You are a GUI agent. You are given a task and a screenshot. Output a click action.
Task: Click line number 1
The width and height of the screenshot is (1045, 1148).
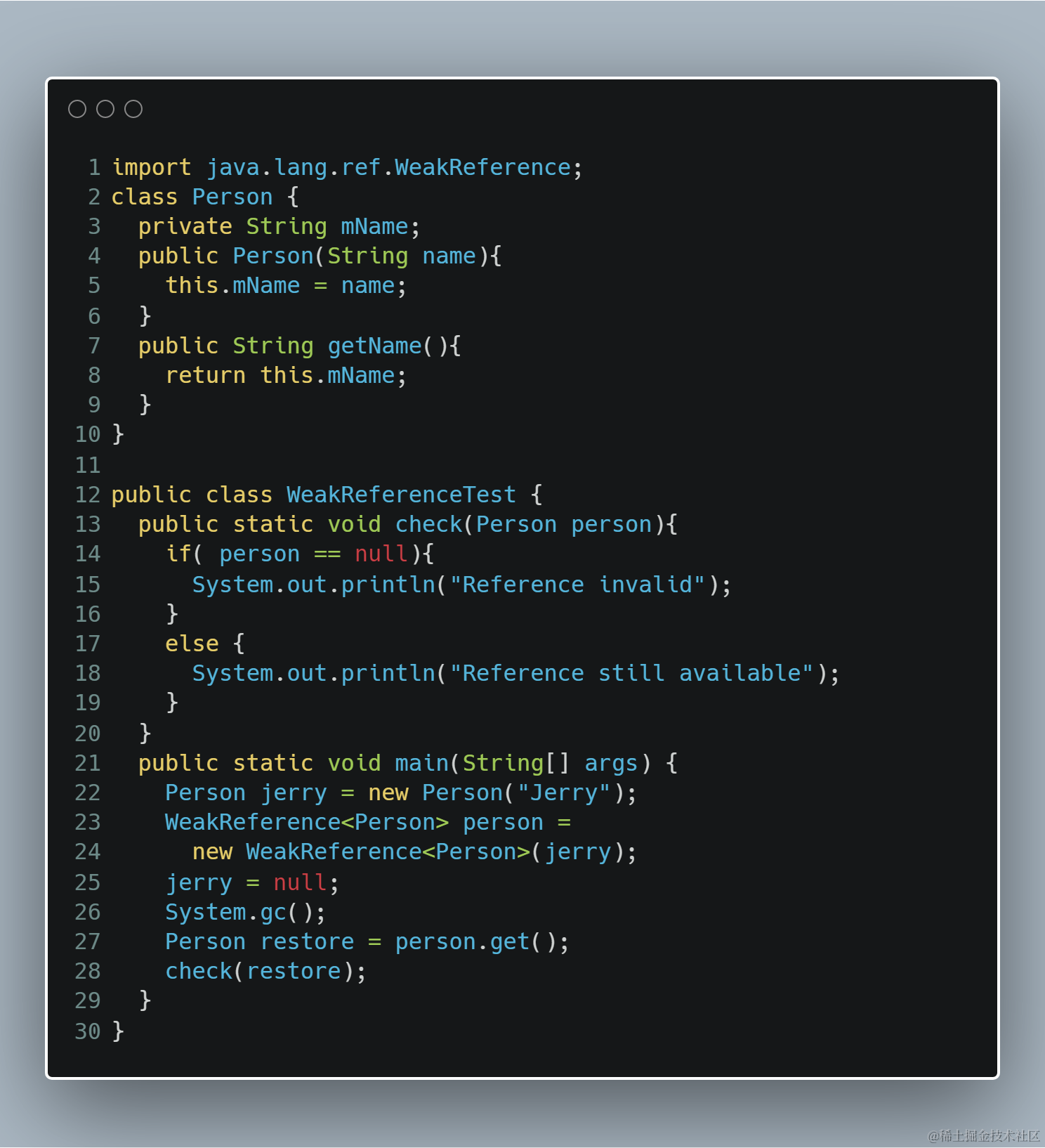point(94,168)
